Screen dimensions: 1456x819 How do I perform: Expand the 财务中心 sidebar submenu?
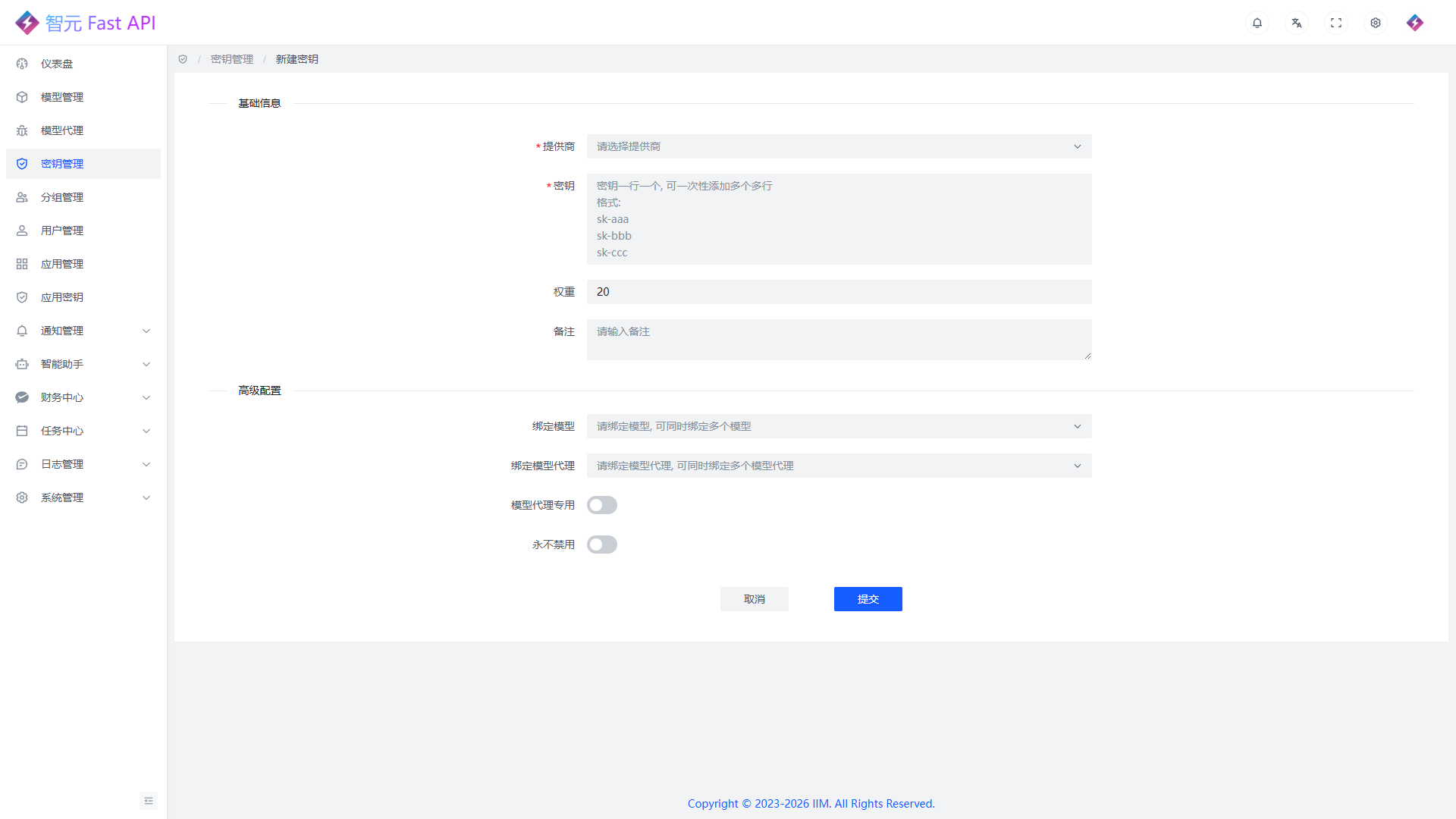(83, 397)
